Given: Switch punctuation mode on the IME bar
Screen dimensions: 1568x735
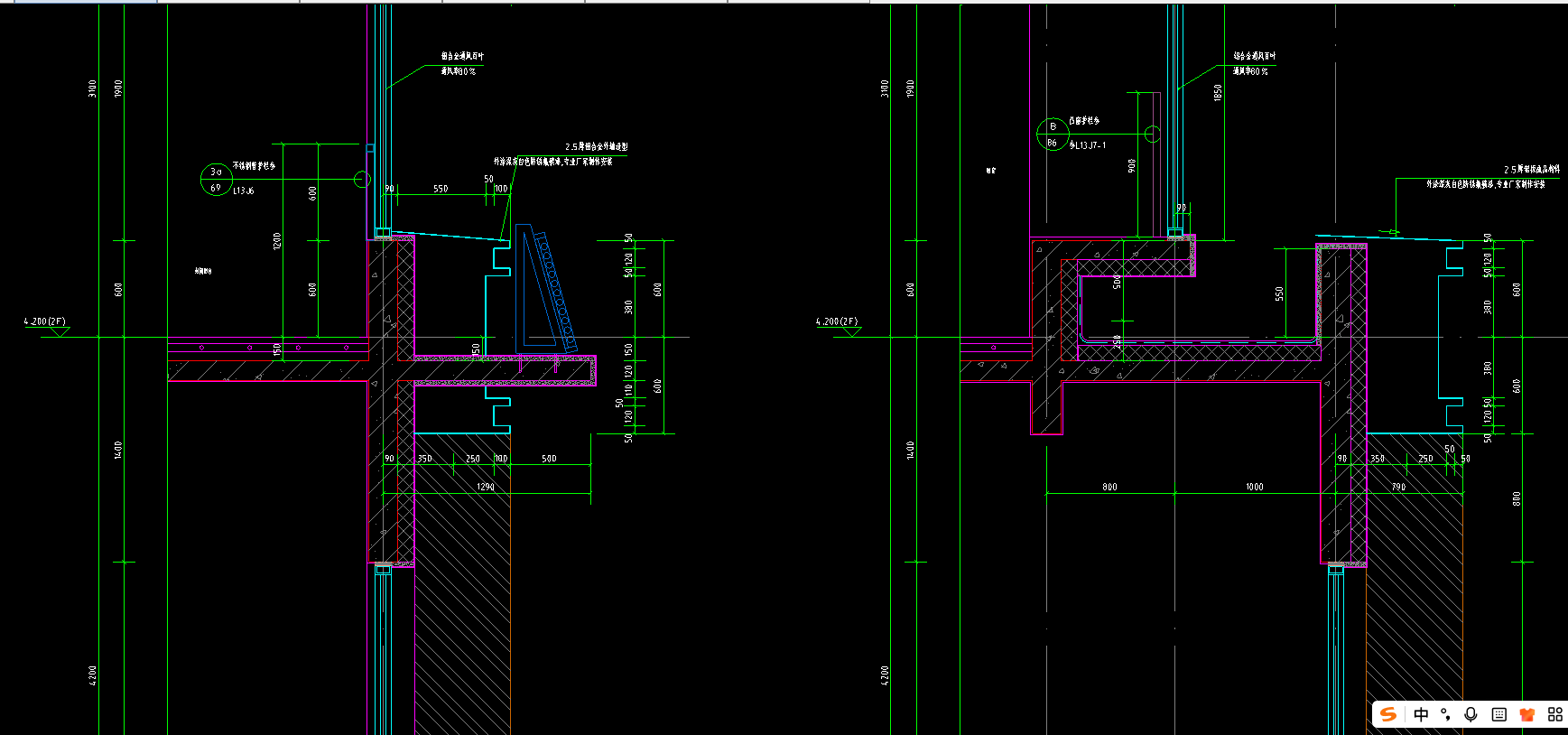Looking at the screenshot, I should tap(1446, 714).
